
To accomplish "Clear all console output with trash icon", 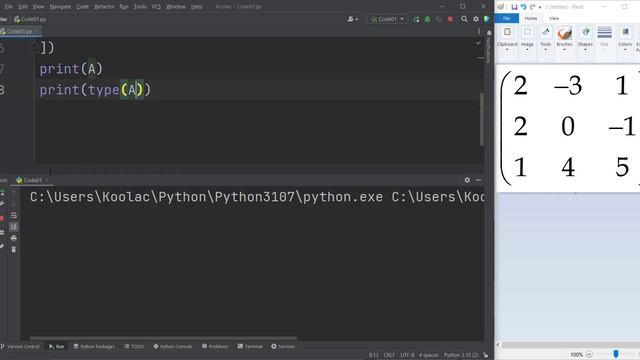I will tap(13, 249).
